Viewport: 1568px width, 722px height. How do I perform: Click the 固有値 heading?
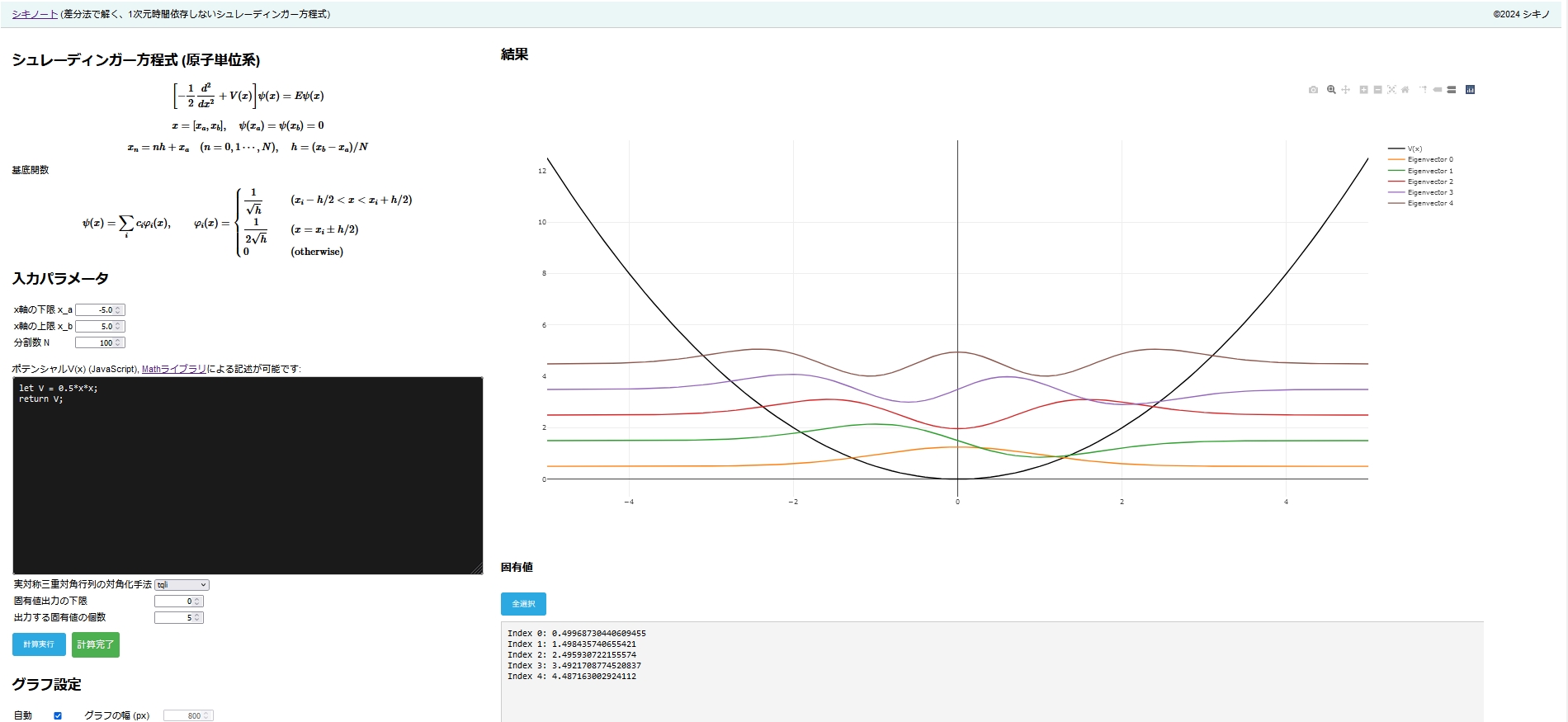pos(517,567)
